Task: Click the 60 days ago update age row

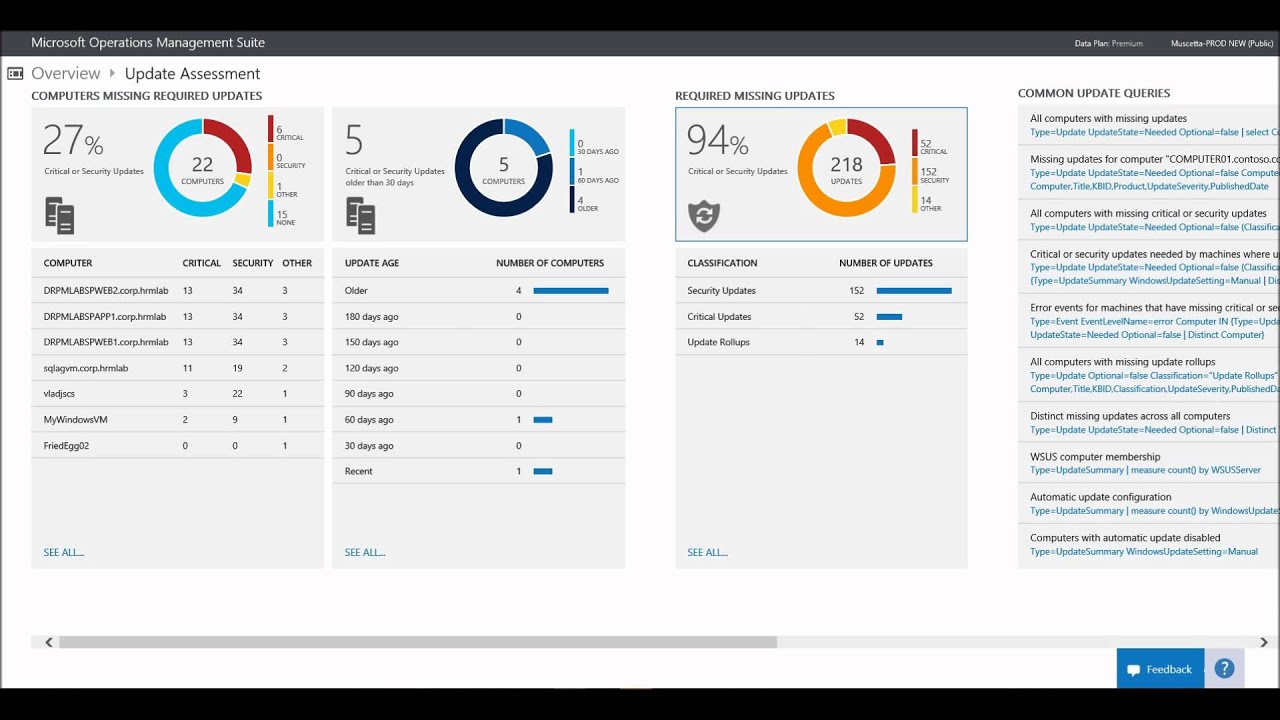Action: click(478, 420)
